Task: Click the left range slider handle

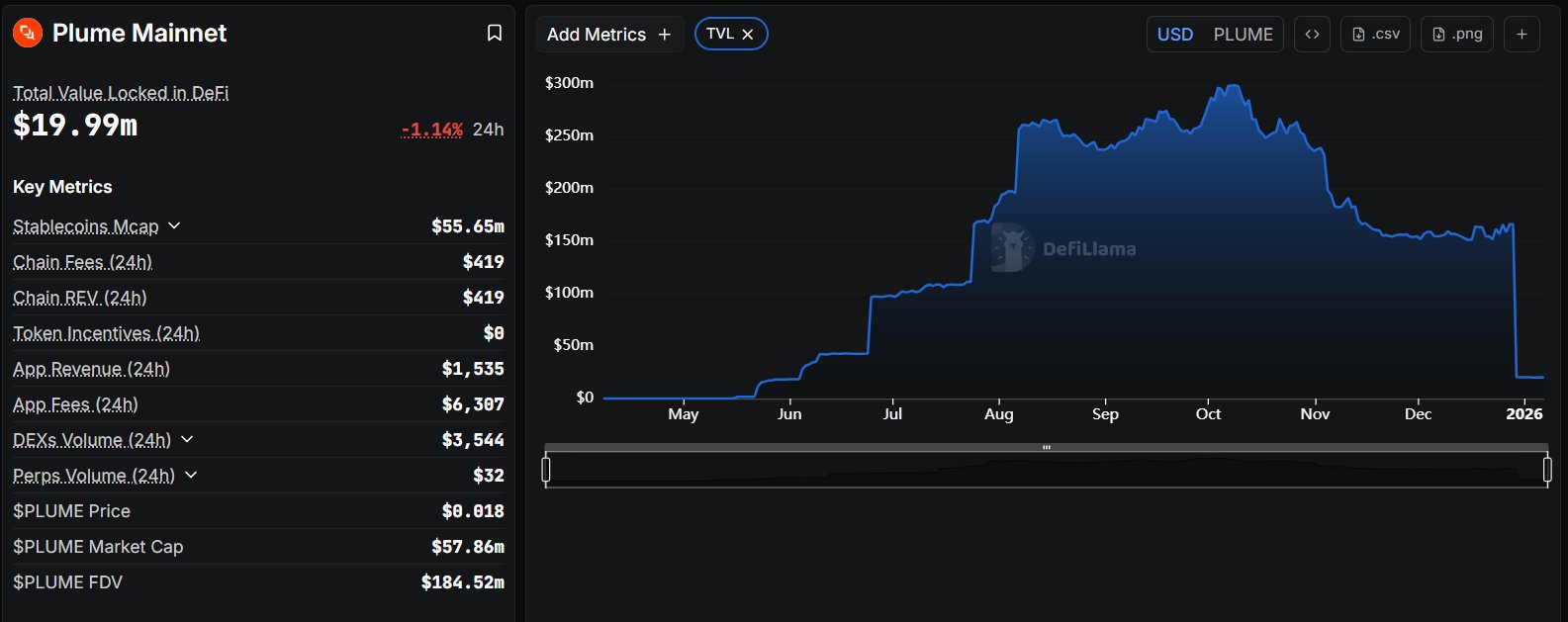Action: [x=546, y=470]
